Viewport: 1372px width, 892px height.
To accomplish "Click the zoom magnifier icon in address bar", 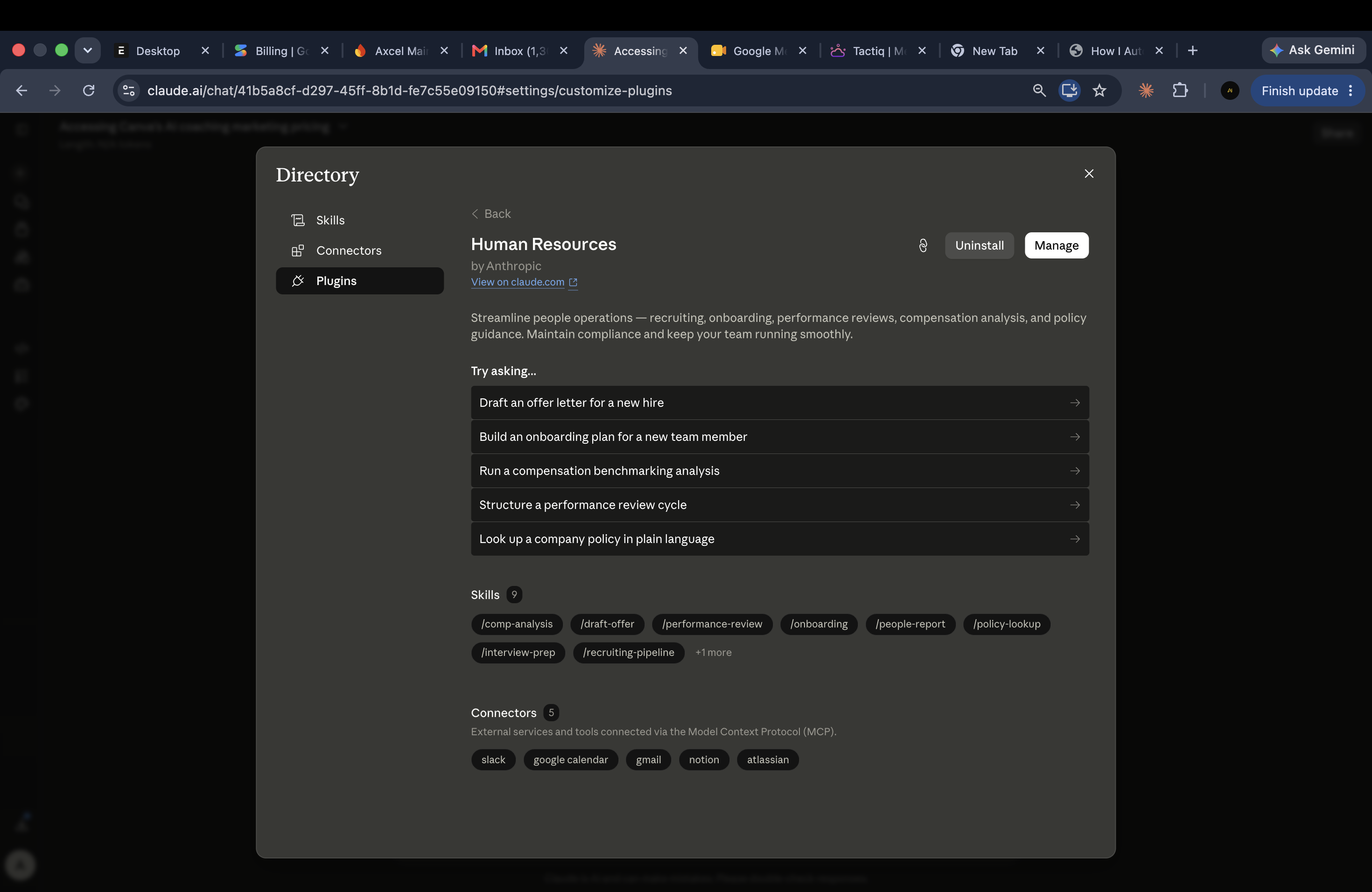I will [x=1039, y=91].
